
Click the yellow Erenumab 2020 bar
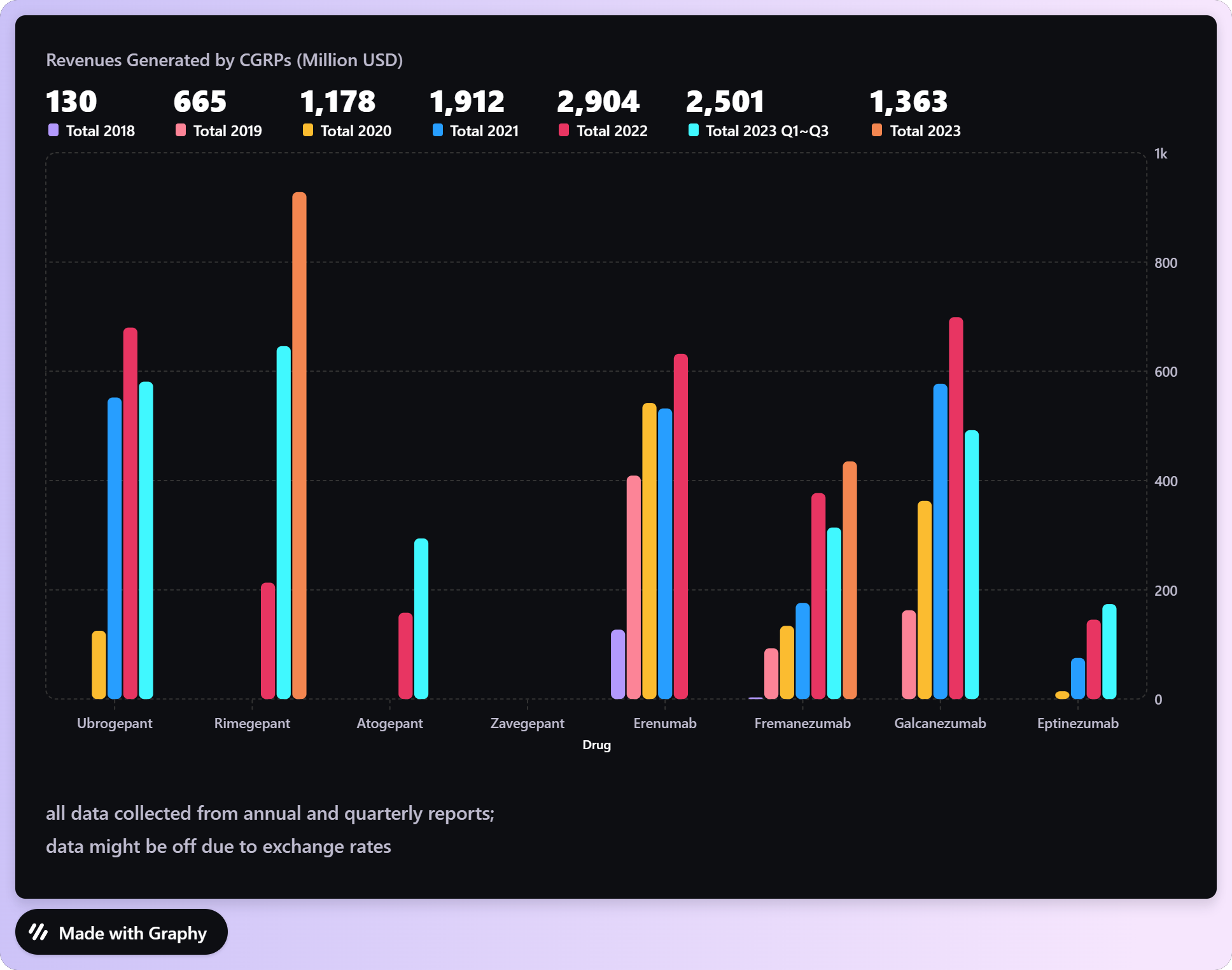[x=649, y=551]
